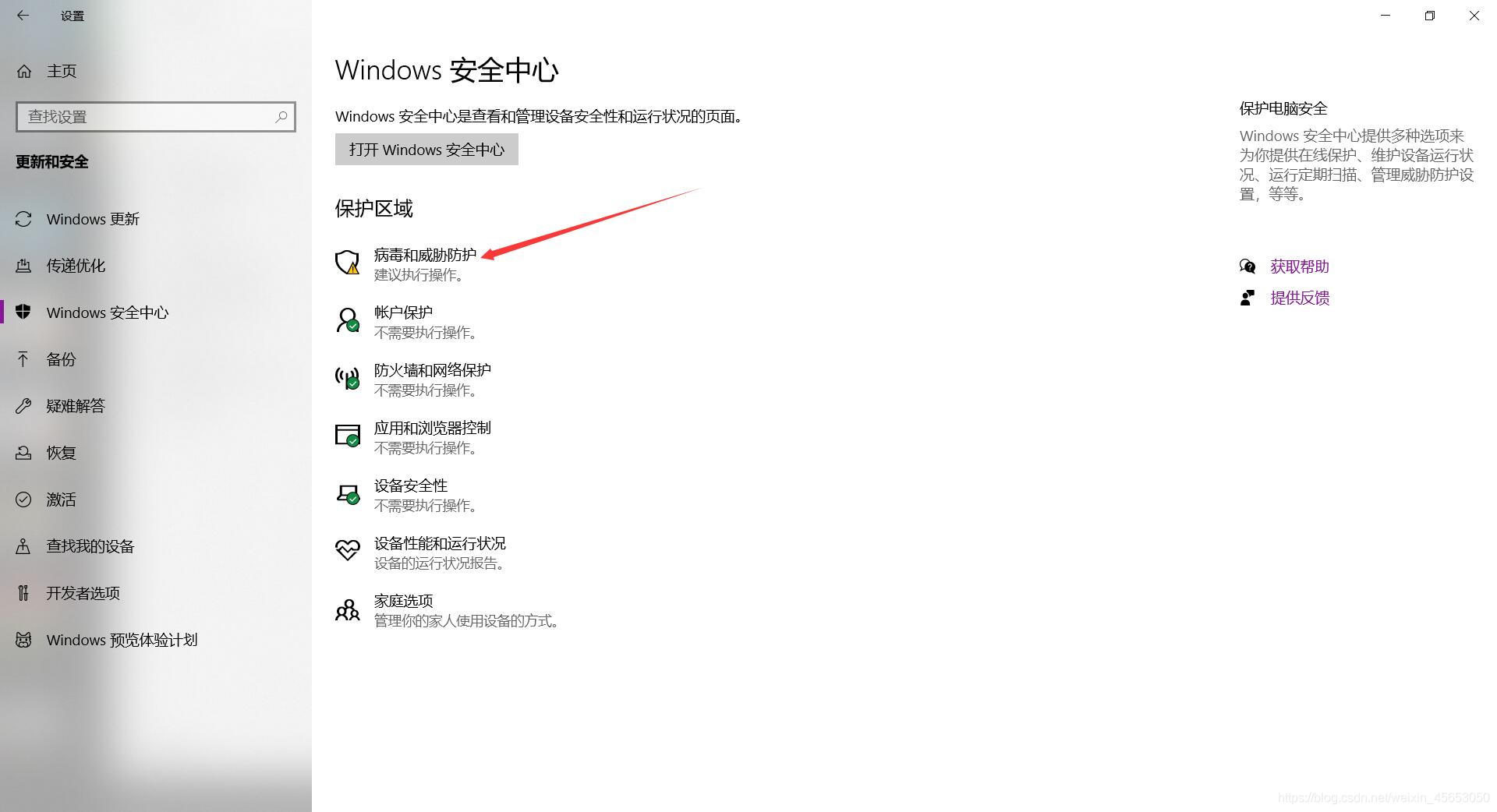Go to 主页 settings home
Image resolution: width=1497 pixels, height=812 pixels.
tap(156, 71)
